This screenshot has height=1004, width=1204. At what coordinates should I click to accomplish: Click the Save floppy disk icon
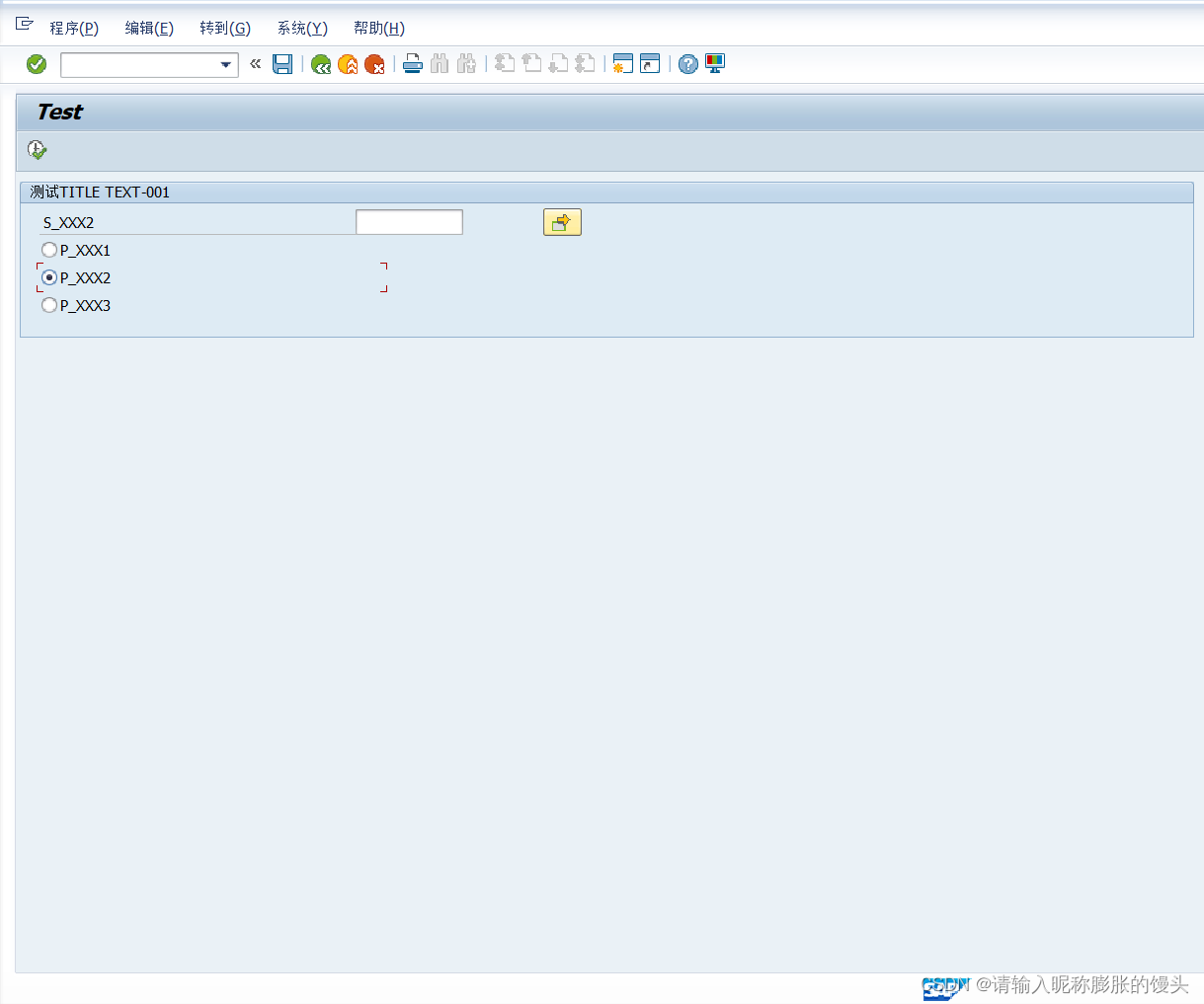[x=282, y=64]
